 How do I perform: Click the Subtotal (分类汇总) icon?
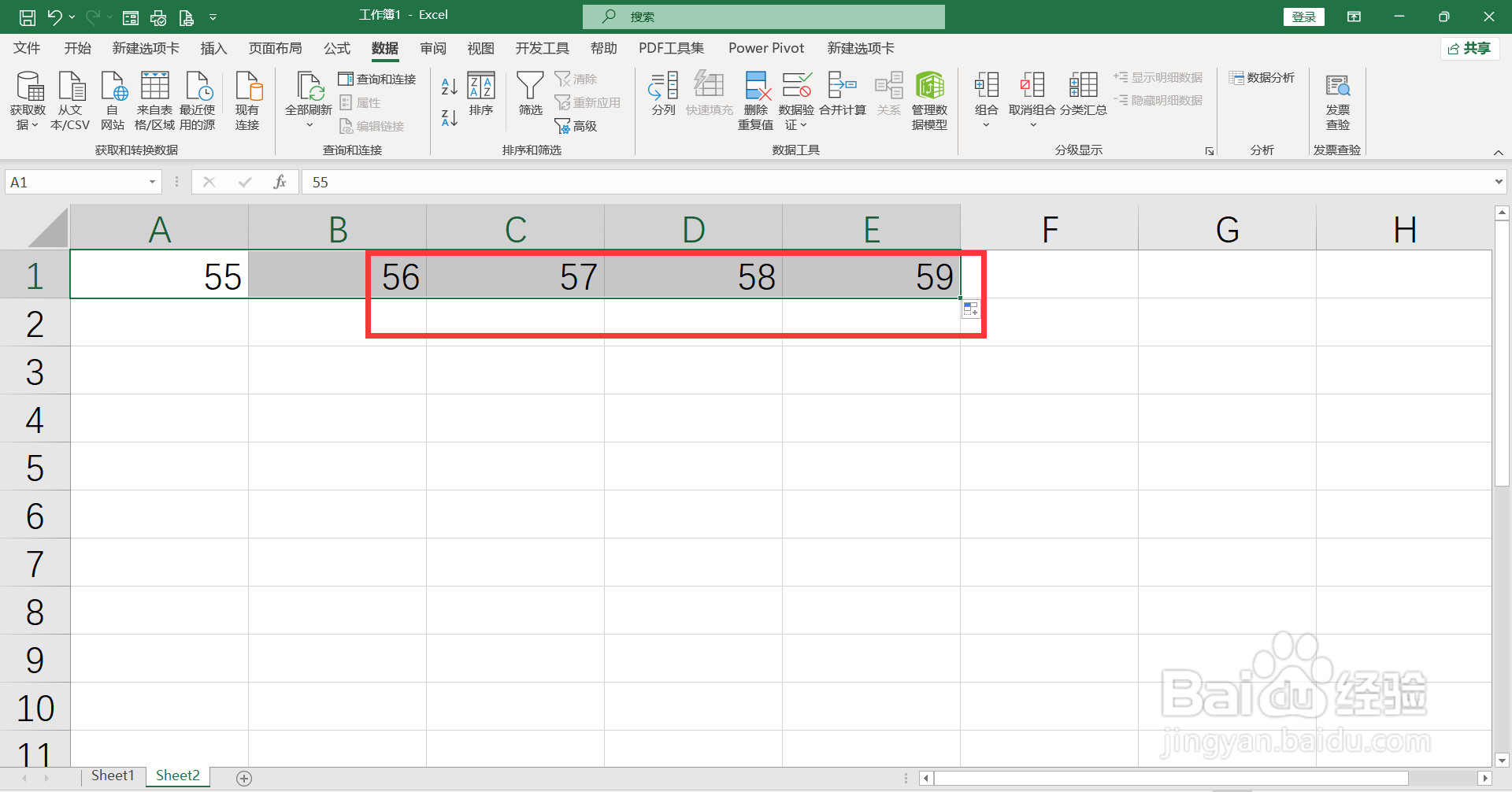tap(1083, 94)
